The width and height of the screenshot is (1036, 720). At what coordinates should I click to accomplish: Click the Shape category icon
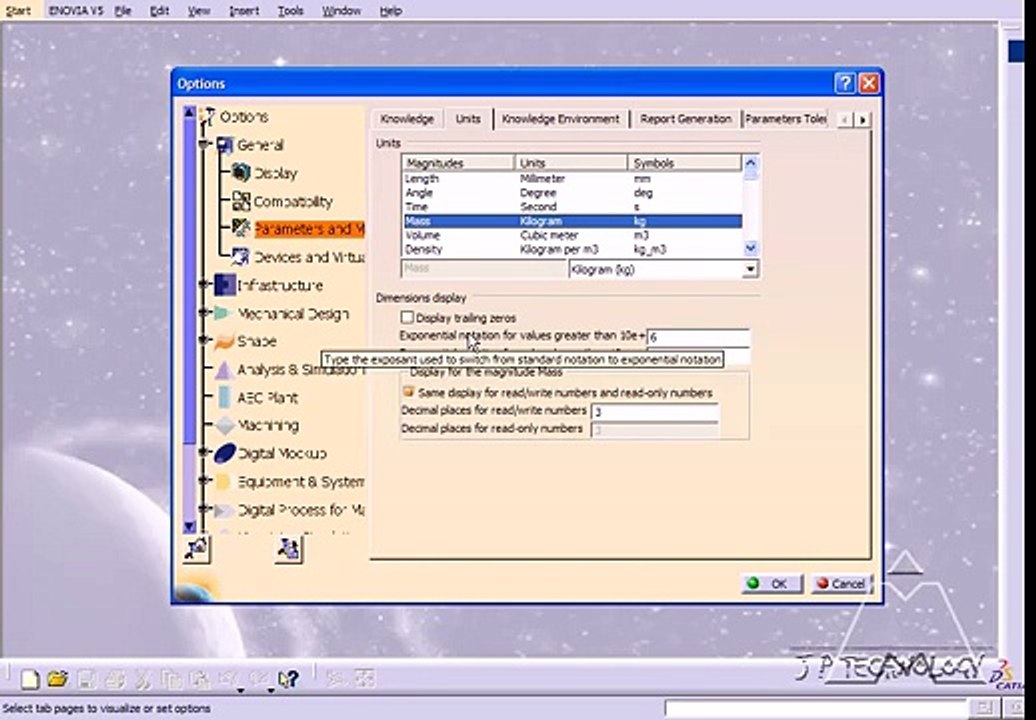[x=225, y=342]
